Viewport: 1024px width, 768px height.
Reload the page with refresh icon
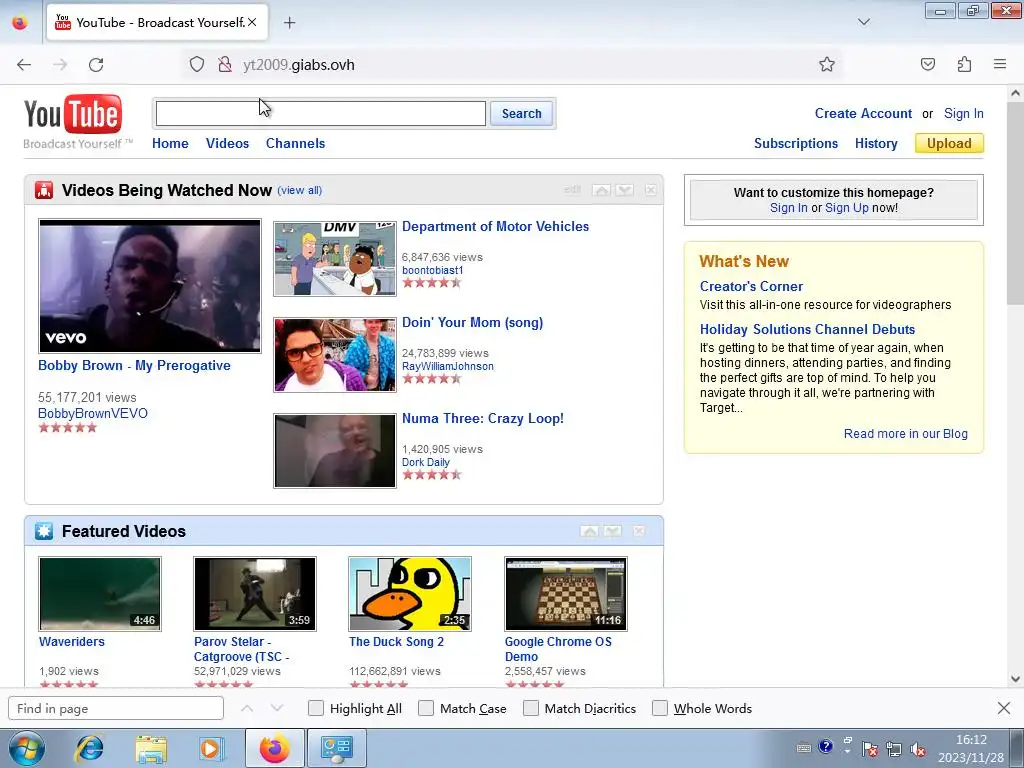tap(96, 65)
